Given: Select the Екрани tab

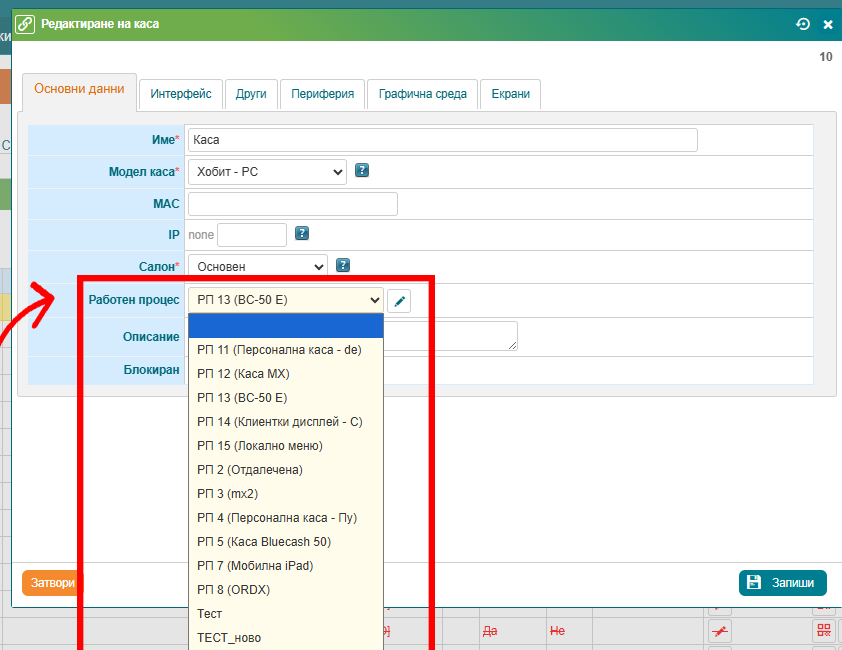Looking at the screenshot, I should [510, 94].
